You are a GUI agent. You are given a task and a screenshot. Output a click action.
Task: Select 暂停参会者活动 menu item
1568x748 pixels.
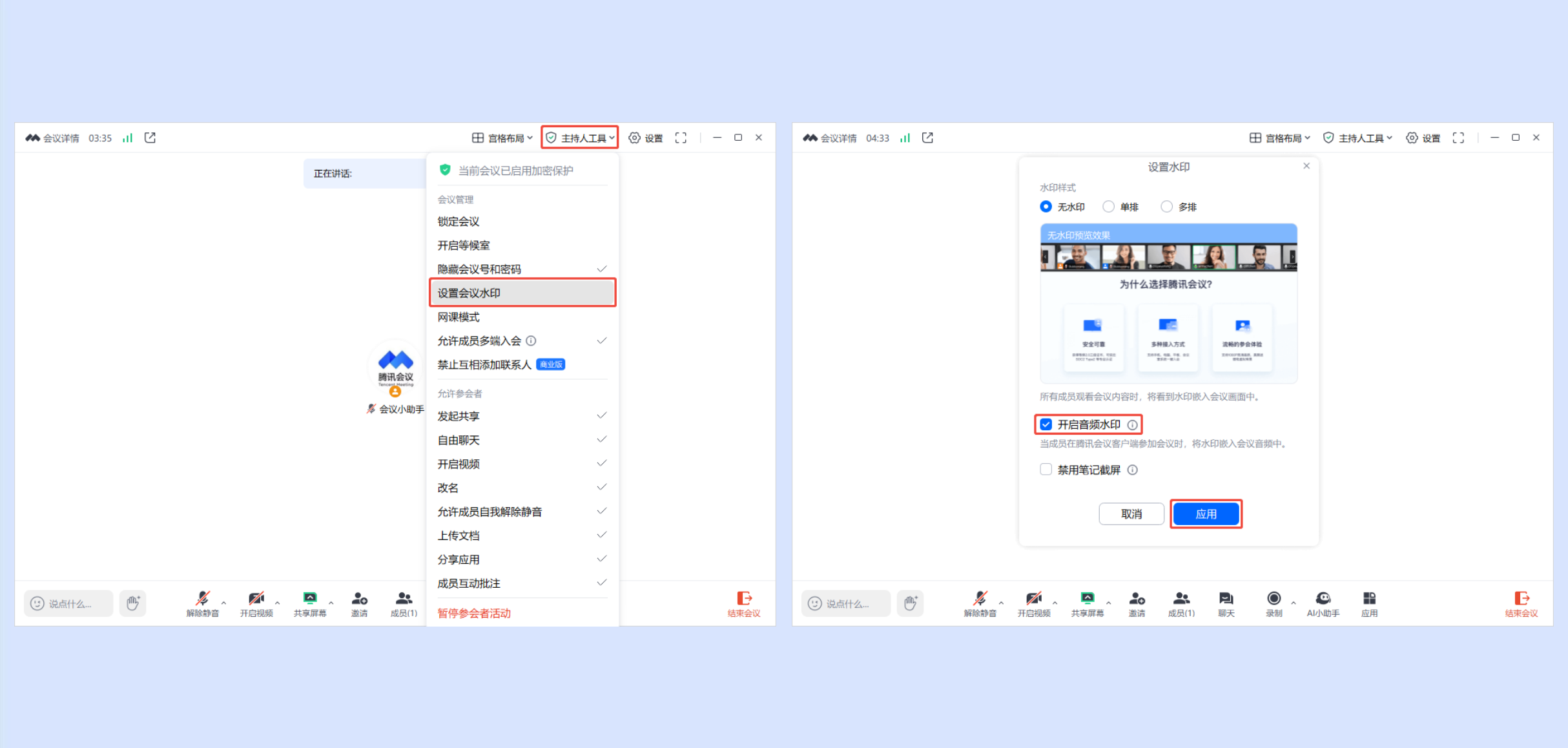[522, 613]
